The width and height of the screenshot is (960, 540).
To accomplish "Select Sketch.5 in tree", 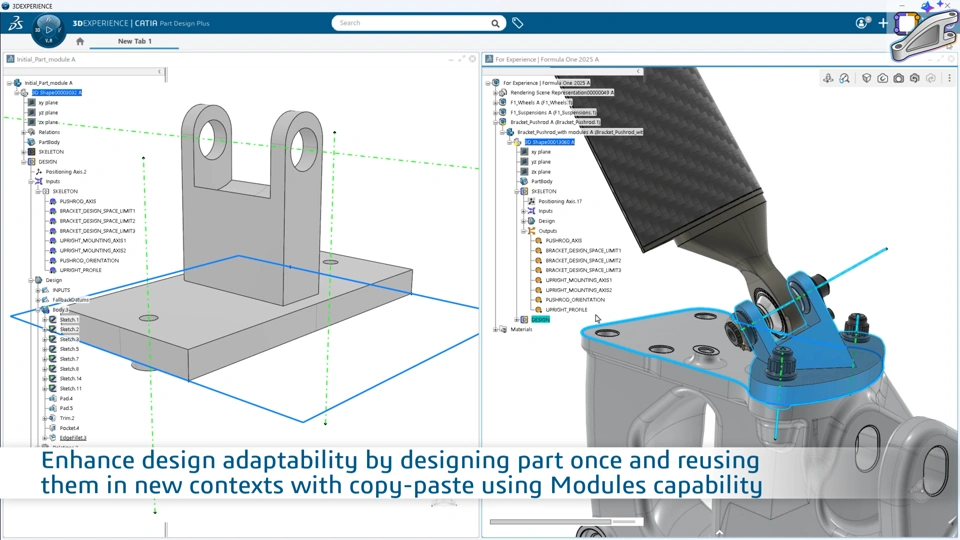I will pos(69,349).
